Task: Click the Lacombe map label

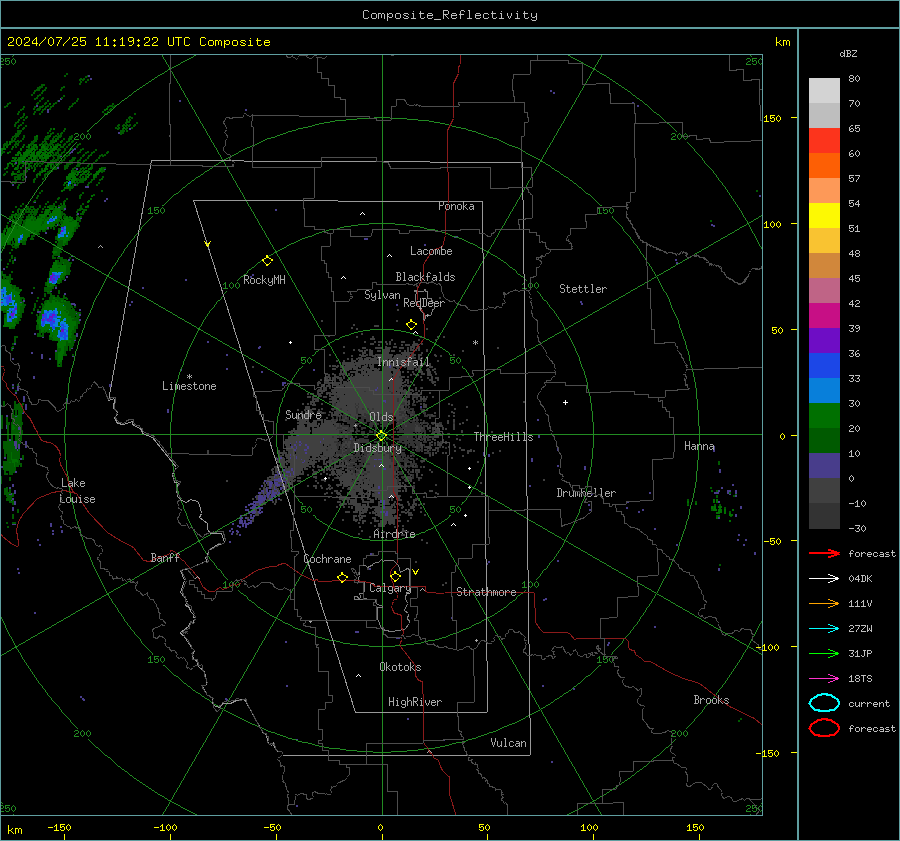Action: [431, 251]
